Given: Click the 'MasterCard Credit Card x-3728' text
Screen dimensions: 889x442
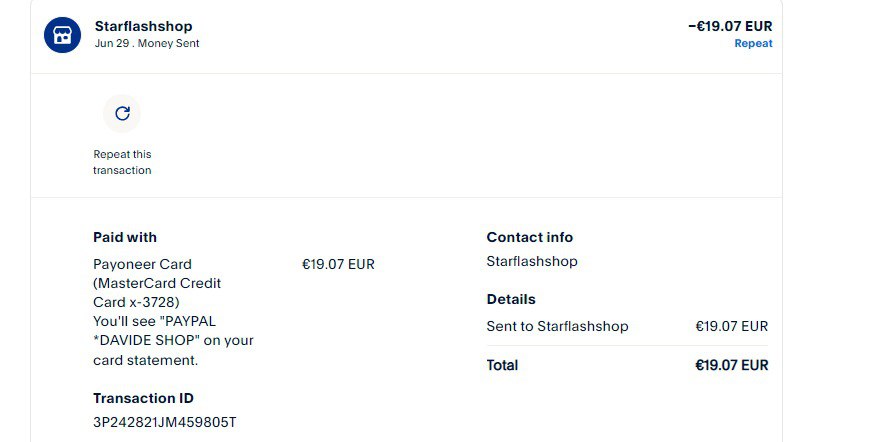Looking at the screenshot, I should tap(157, 292).
